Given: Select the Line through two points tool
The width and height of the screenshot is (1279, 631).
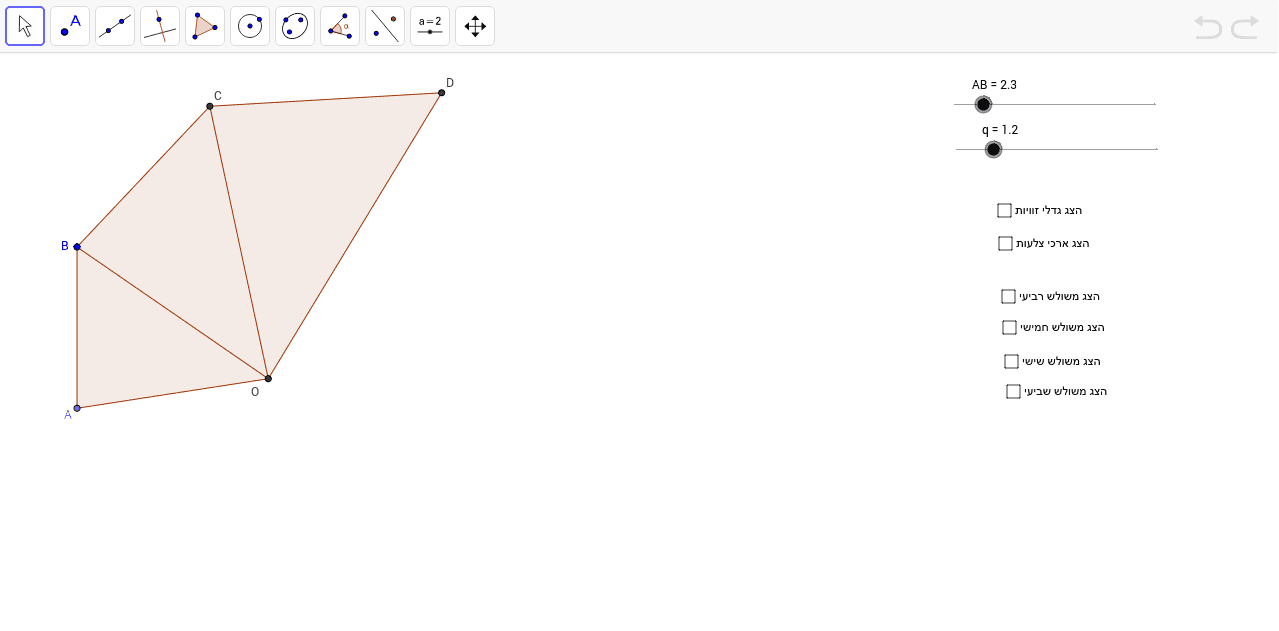Looking at the screenshot, I should tap(115, 26).
